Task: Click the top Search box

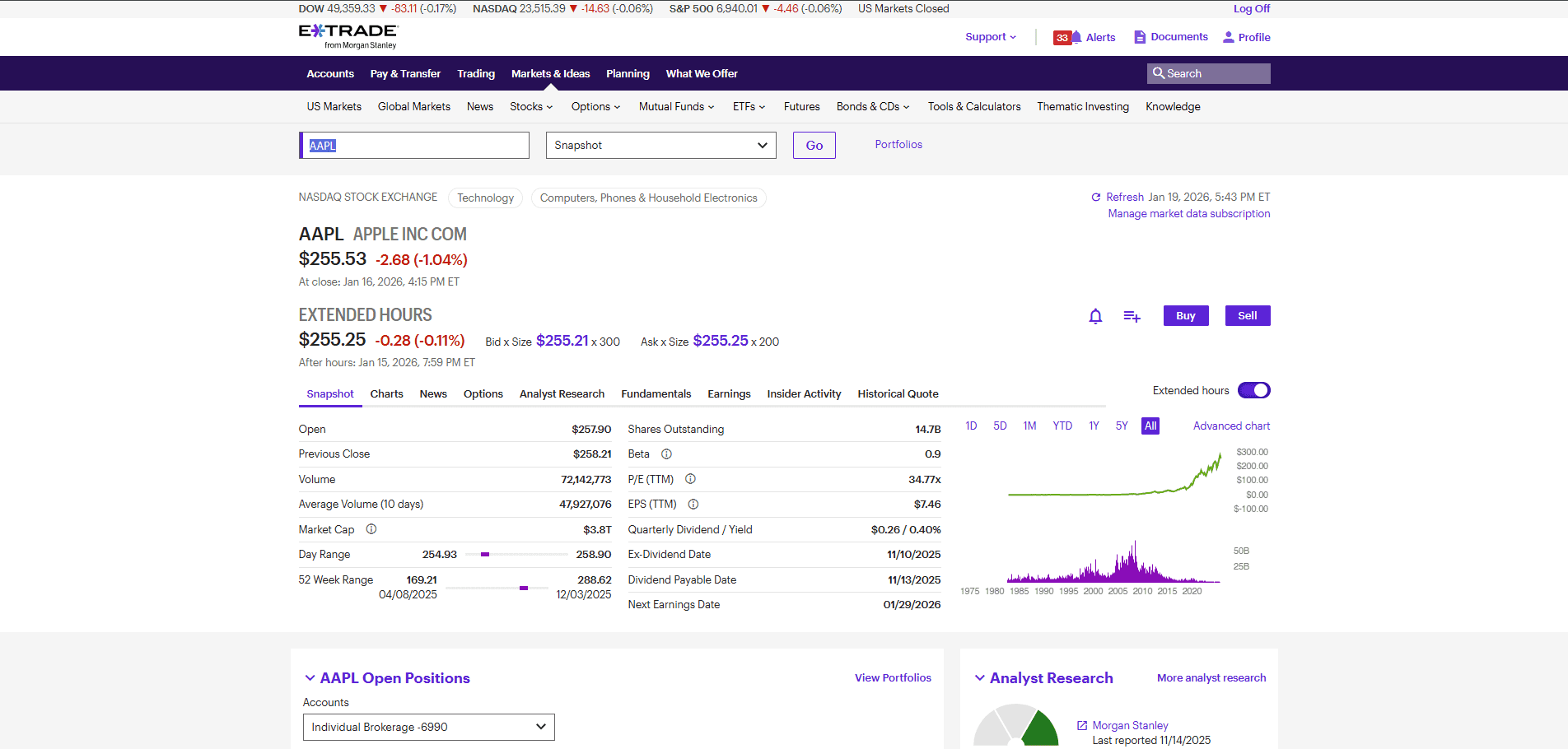Action: pyautogui.click(x=1208, y=73)
